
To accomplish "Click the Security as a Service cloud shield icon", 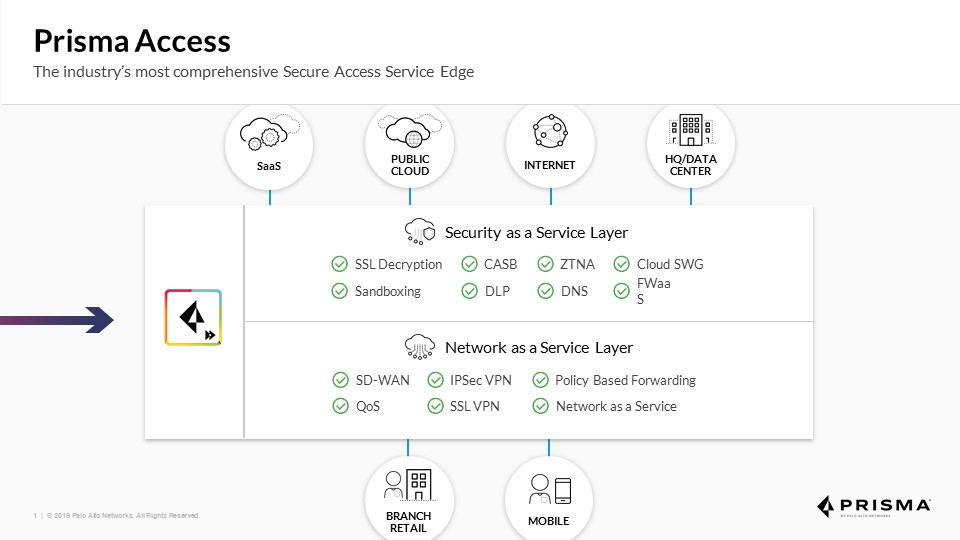I will [x=419, y=231].
